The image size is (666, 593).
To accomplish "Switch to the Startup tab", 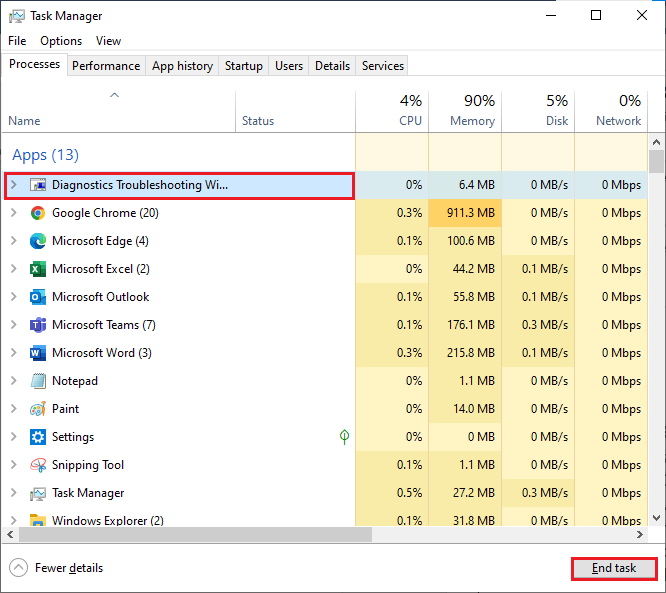I will tap(244, 66).
